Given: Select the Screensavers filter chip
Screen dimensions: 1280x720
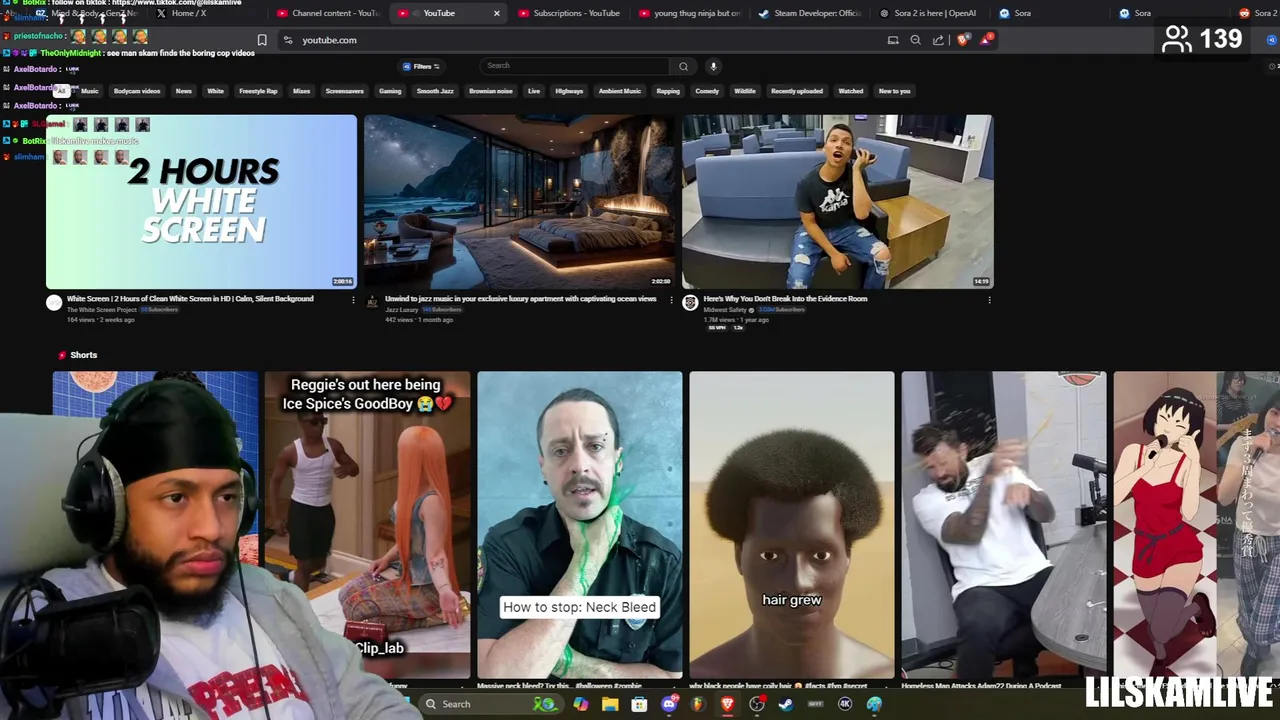Looking at the screenshot, I should click(345, 91).
